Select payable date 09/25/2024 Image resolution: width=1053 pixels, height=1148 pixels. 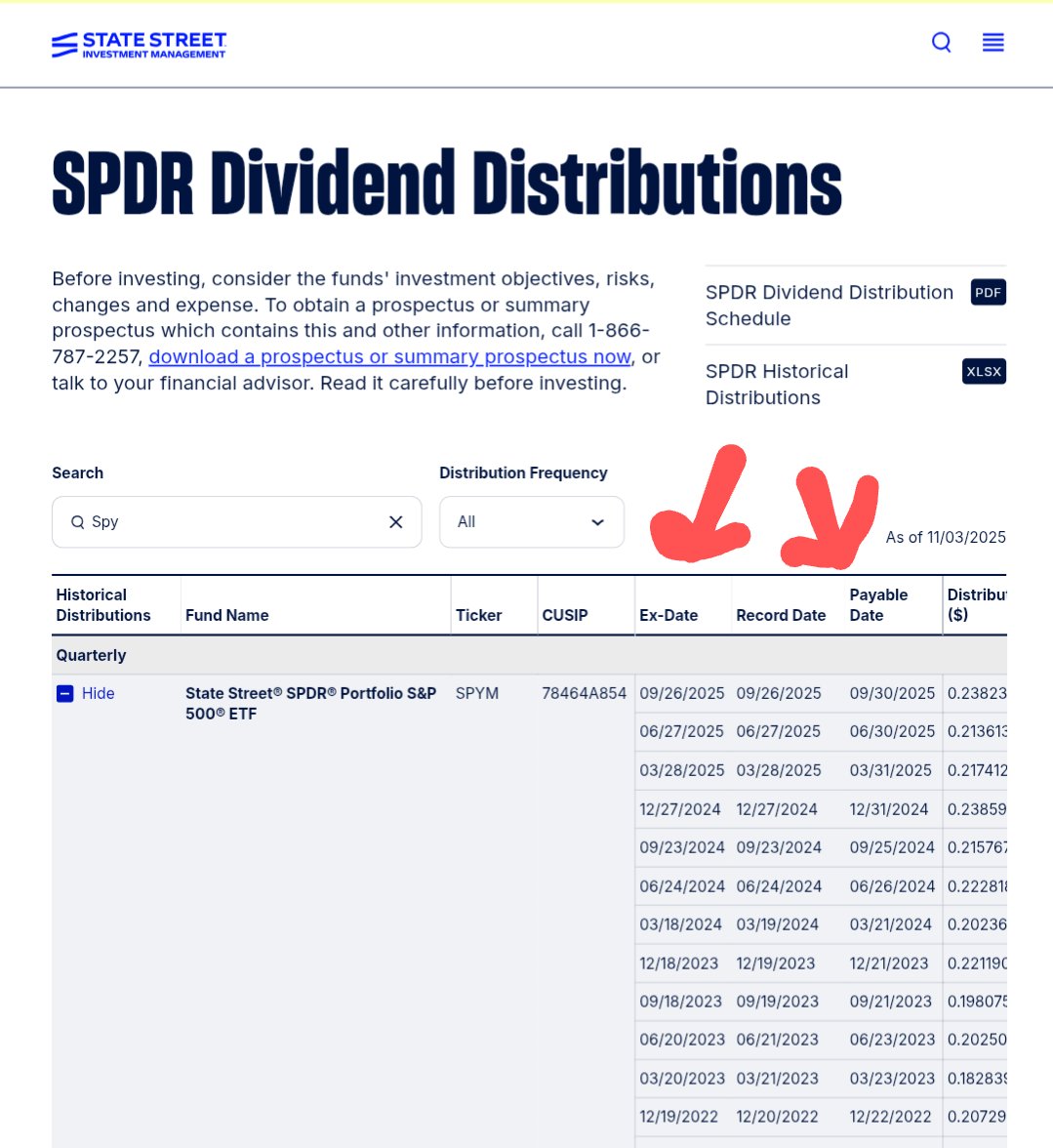[x=892, y=847]
